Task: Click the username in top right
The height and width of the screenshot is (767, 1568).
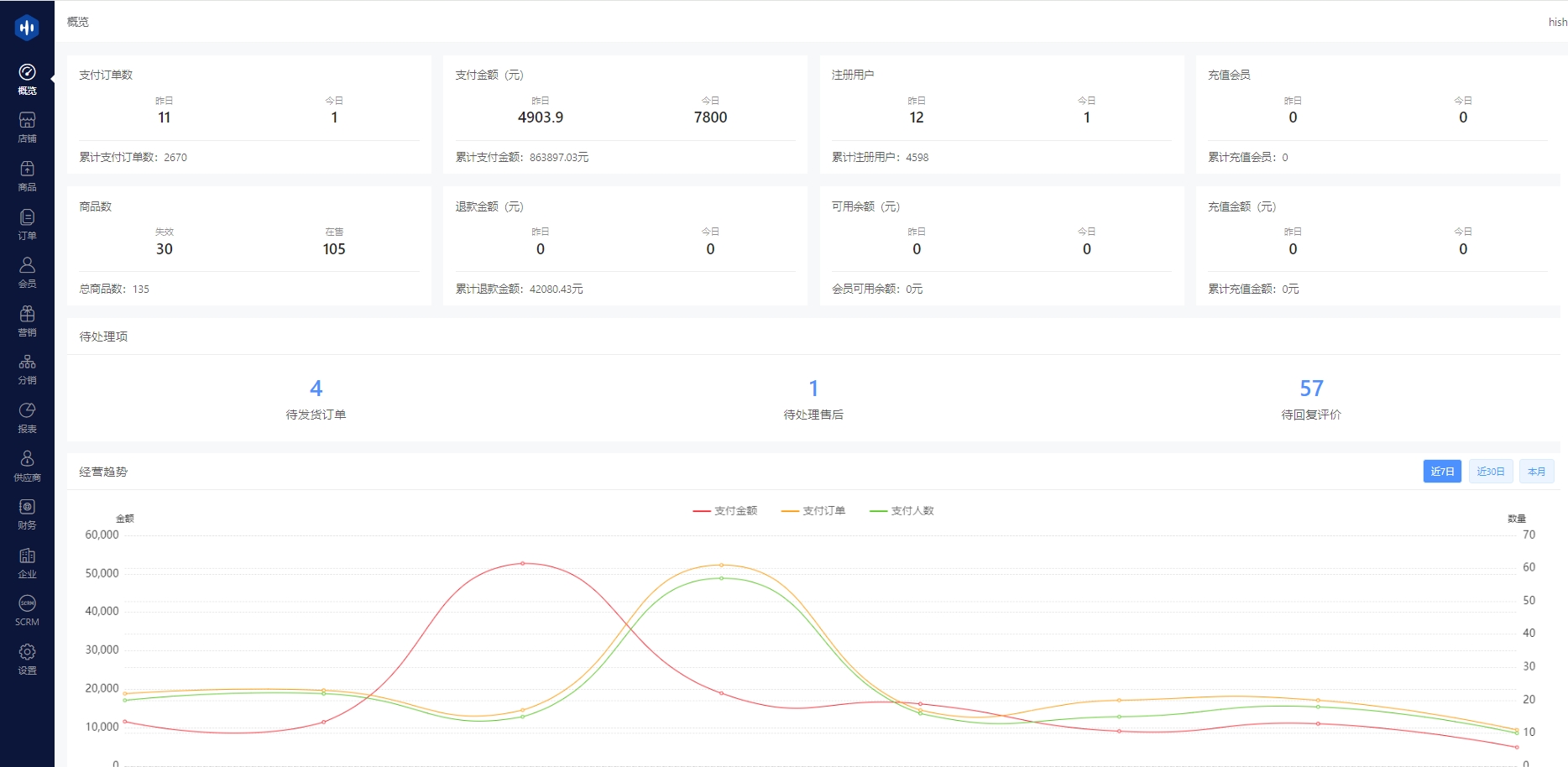Action: point(1558,23)
